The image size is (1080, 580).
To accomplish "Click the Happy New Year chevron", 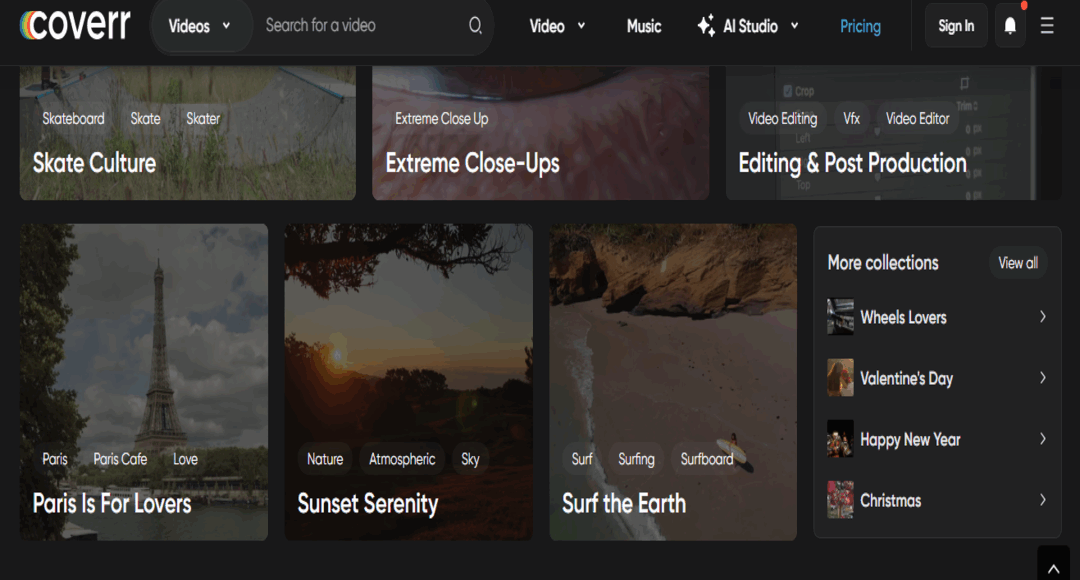I will [x=1042, y=439].
